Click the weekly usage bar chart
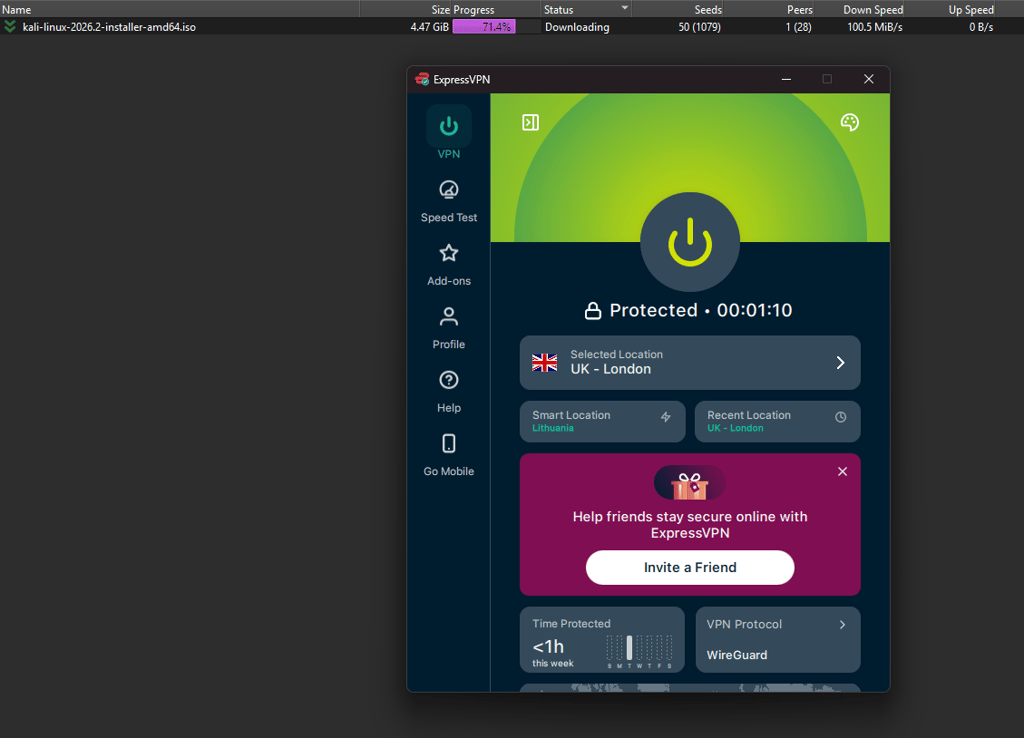The height and width of the screenshot is (738, 1024). click(639, 650)
